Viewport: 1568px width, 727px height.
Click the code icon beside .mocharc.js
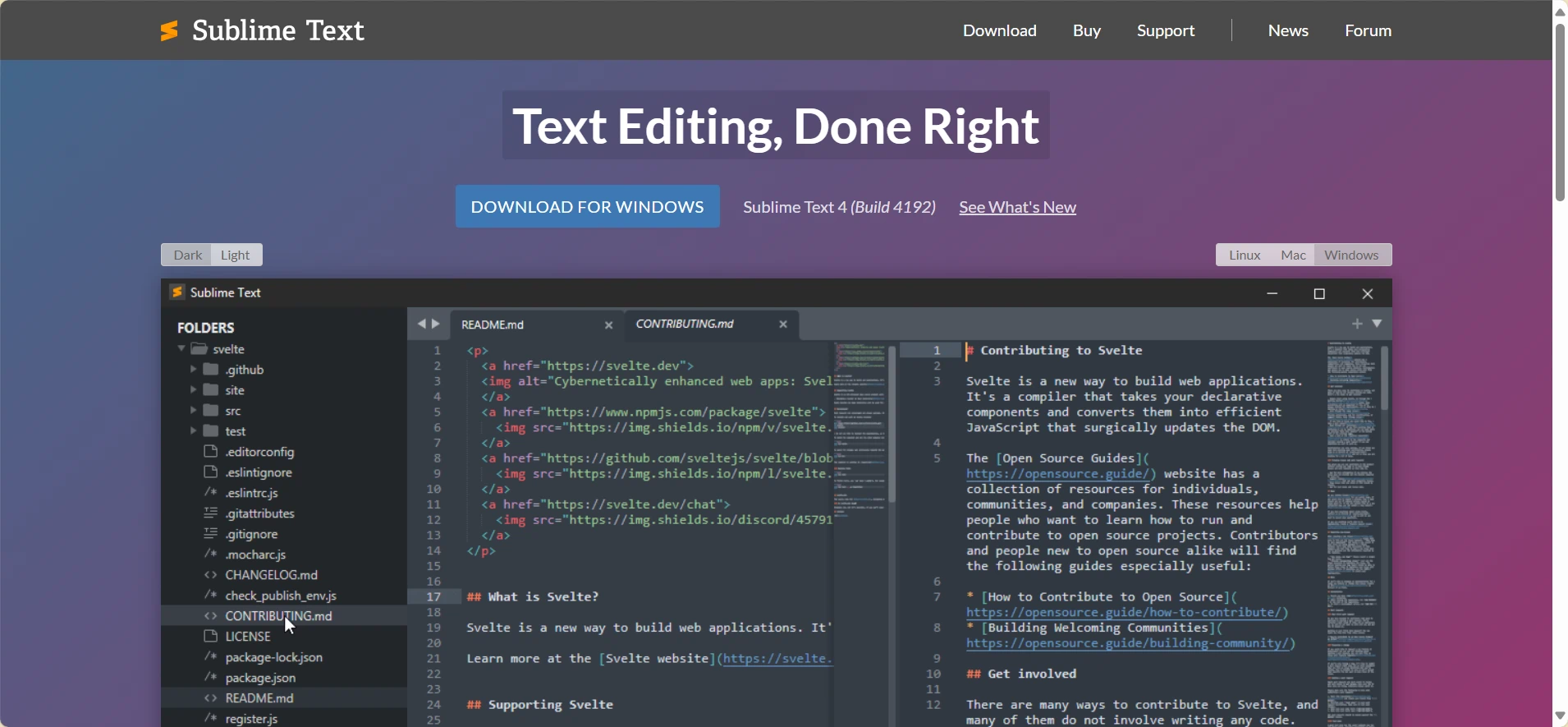pos(210,554)
